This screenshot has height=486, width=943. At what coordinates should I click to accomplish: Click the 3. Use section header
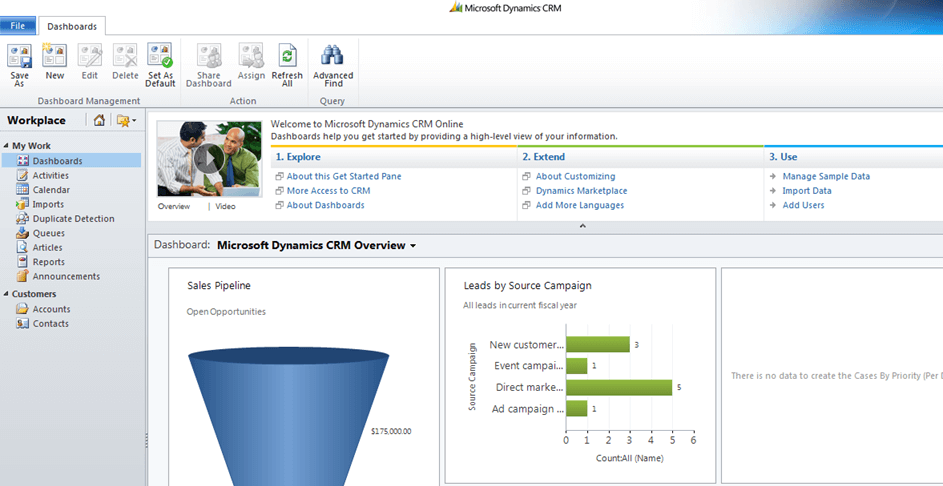pyautogui.click(x=784, y=157)
